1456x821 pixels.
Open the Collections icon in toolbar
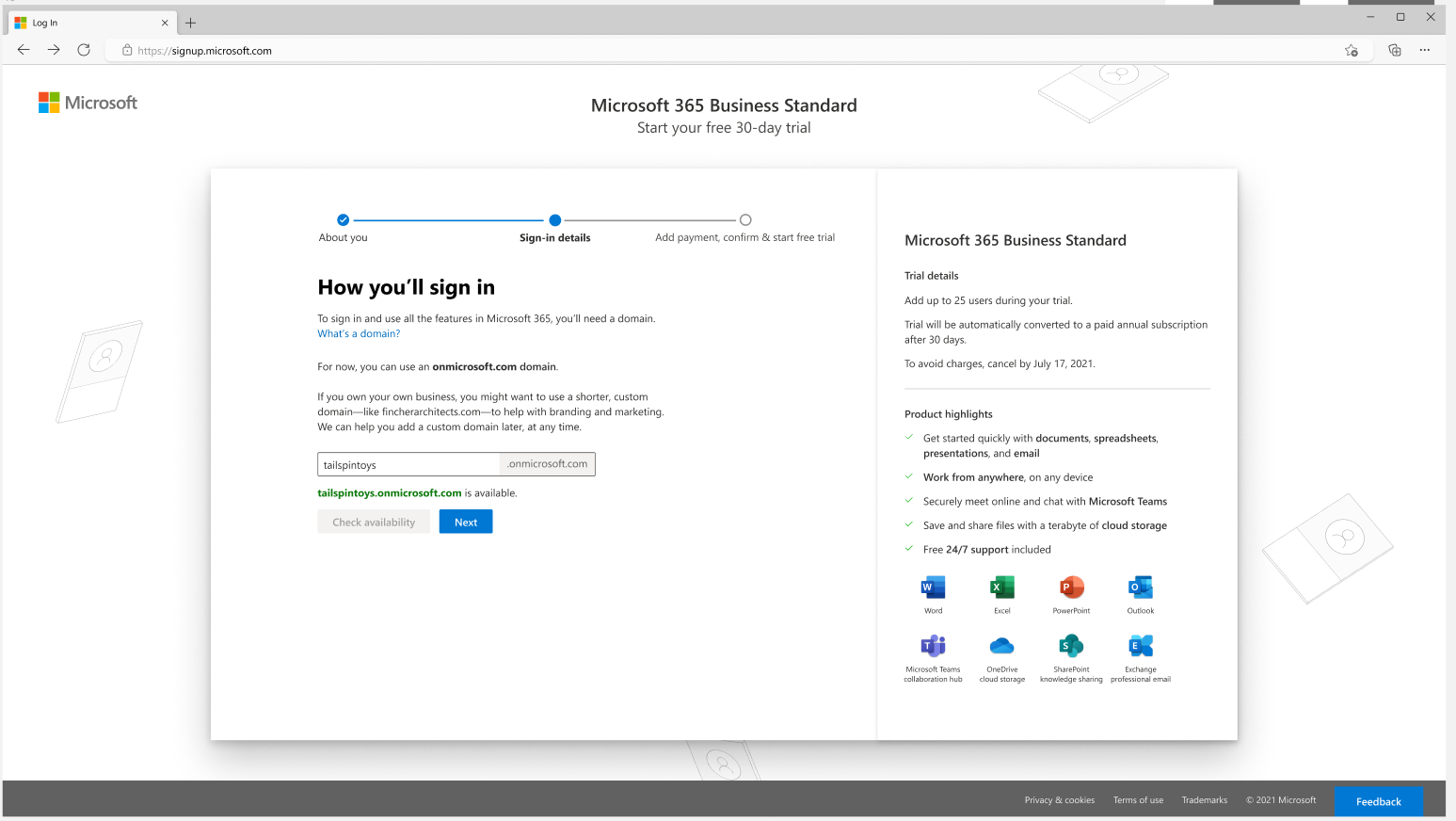1395,50
